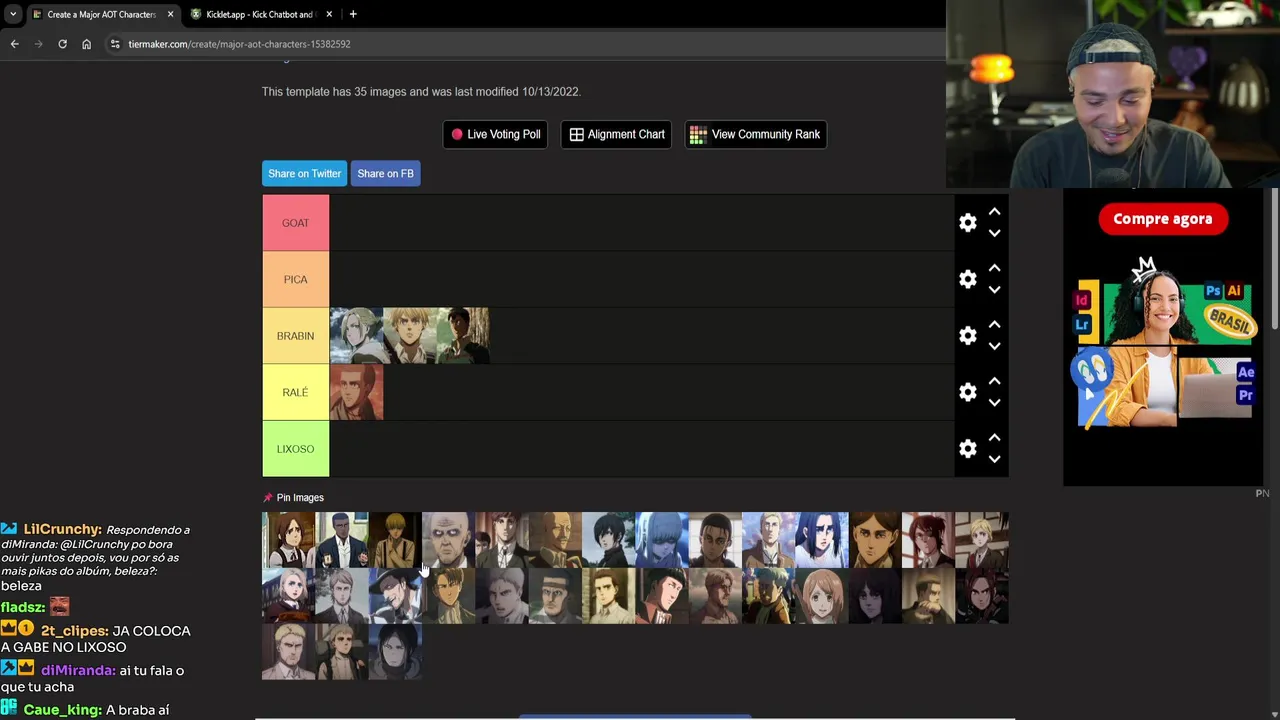Pick hooded character in bottom pool row

pyautogui.click(x=395, y=652)
